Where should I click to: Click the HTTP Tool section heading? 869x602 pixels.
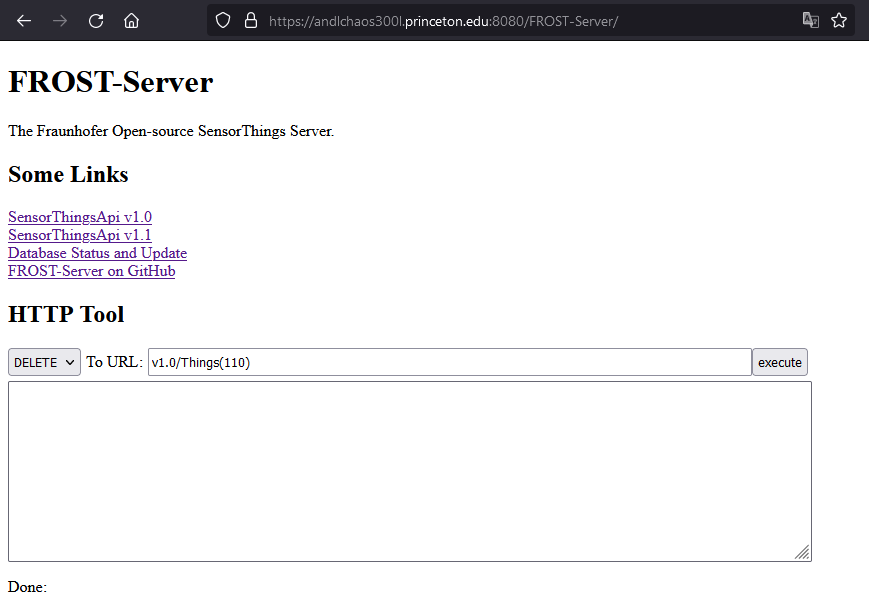pos(66,314)
